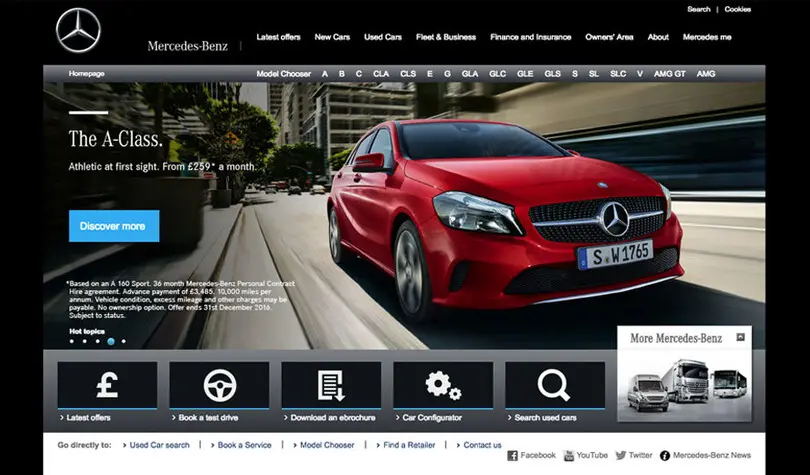
Task: Open Car Configurator gears tile
Action: coord(443,385)
